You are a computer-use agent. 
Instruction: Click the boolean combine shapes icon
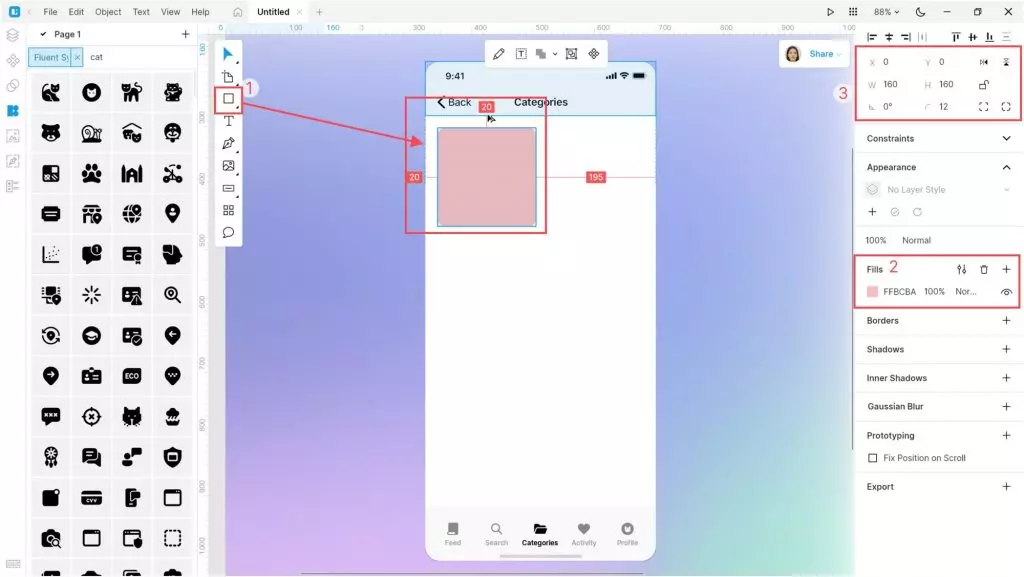click(541, 54)
